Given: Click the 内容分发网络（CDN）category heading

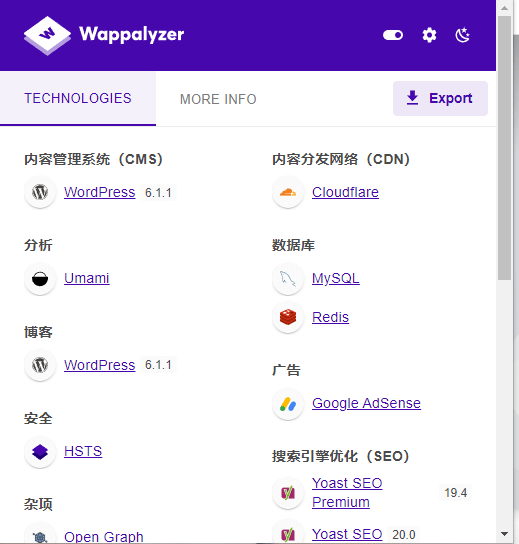Looking at the screenshot, I should (x=341, y=160).
